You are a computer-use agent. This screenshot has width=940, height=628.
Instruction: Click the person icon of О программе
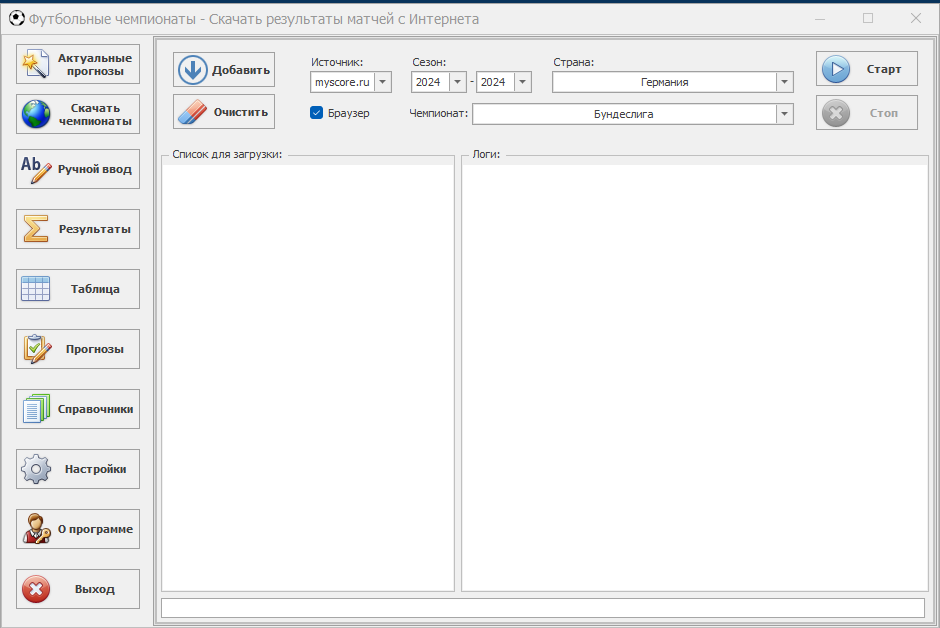[x=37, y=529]
